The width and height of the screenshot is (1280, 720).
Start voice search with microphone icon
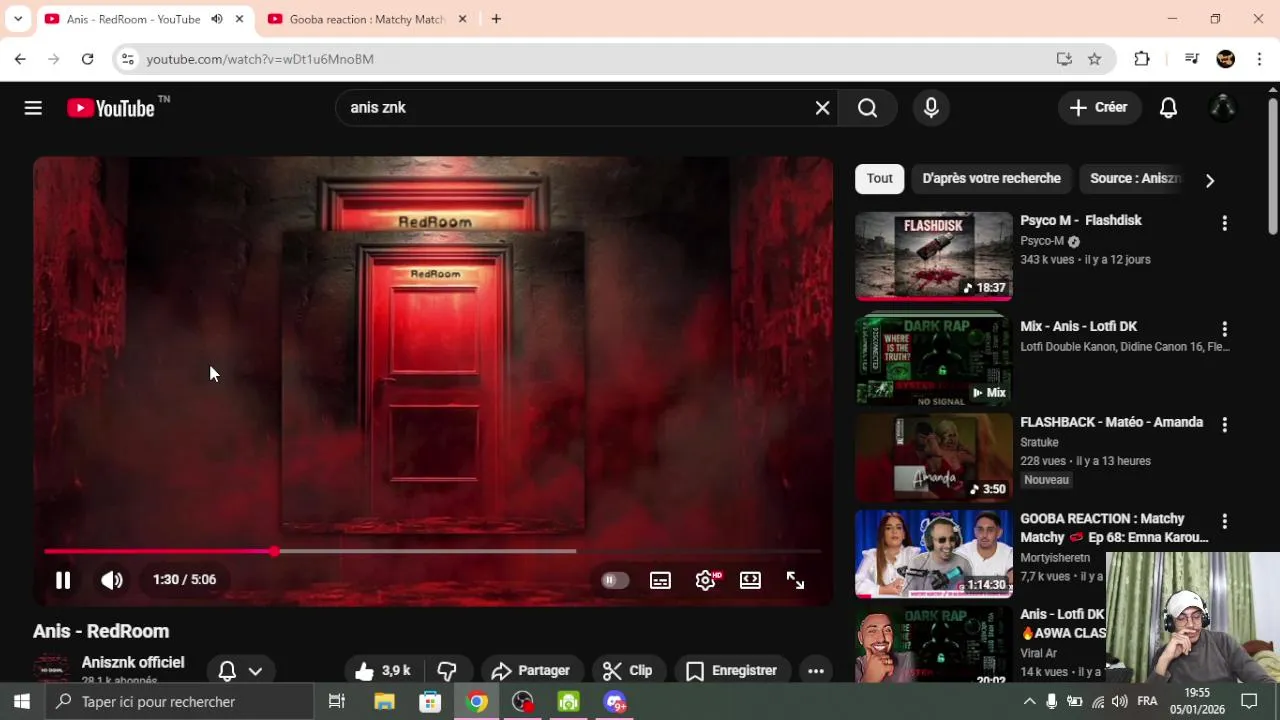tap(931, 108)
